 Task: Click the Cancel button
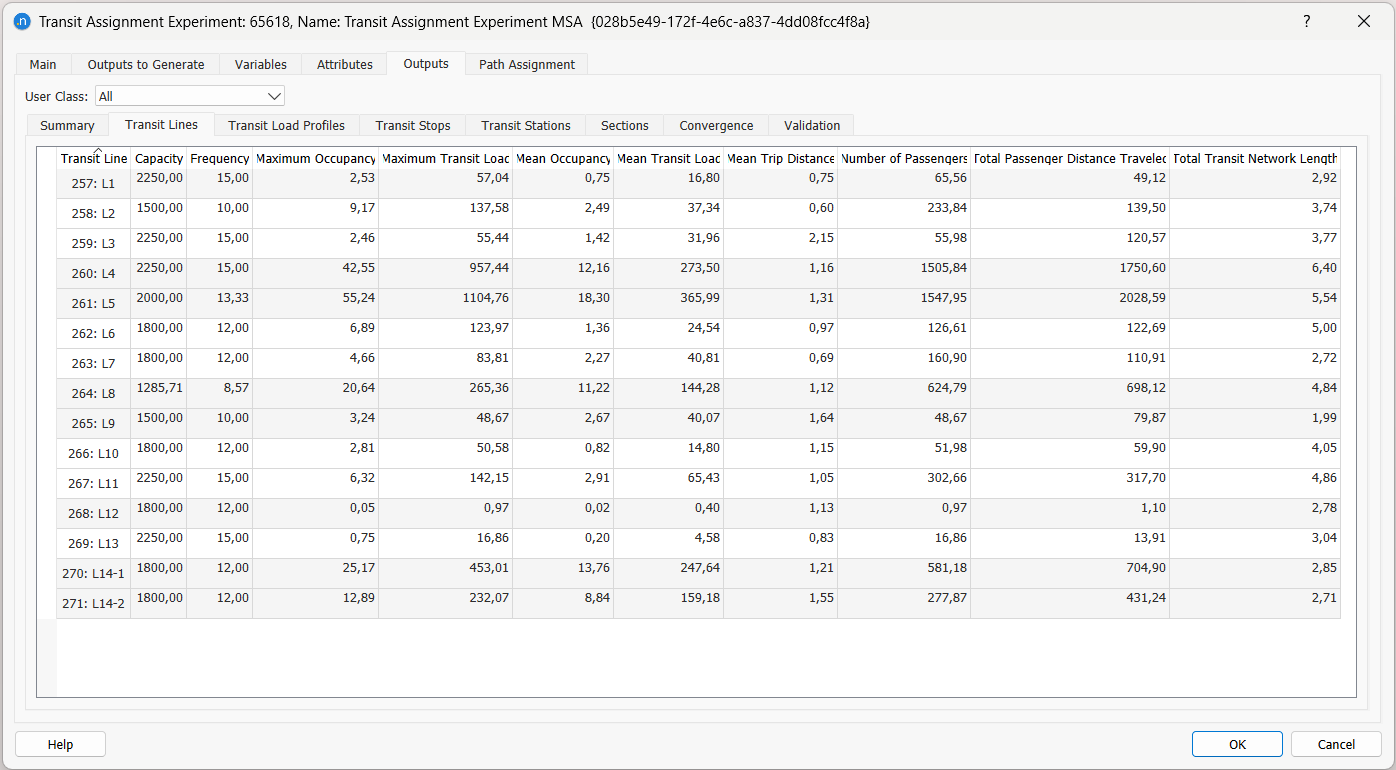[x=1336, y=744]
